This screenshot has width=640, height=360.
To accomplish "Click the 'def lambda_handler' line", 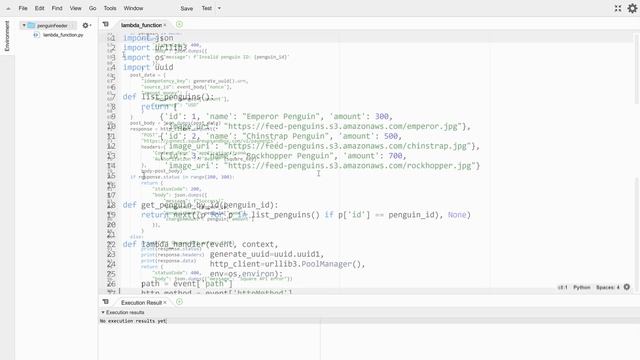I will 200,244.
